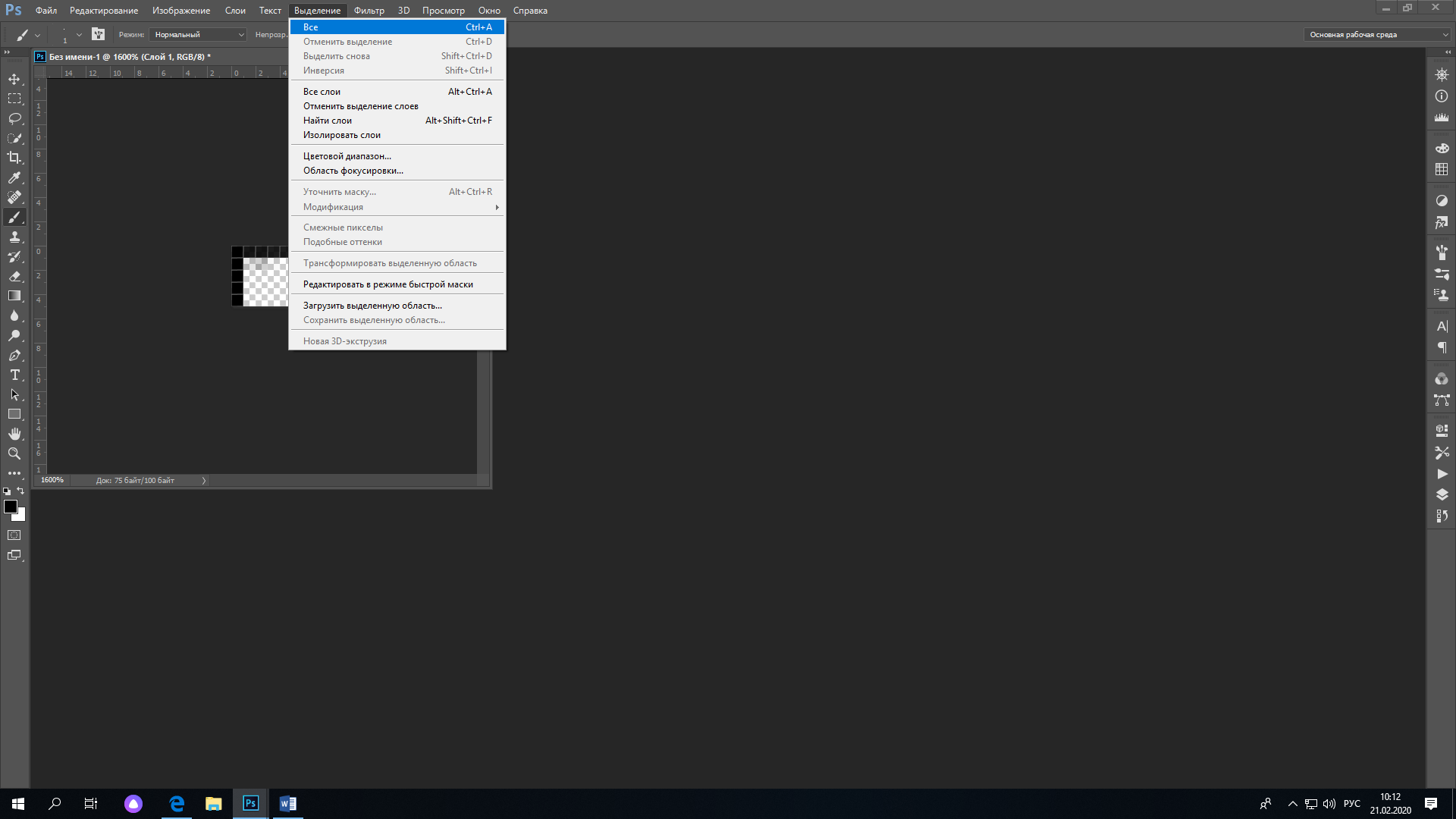The height and width of the screenshot is (819, 1456).
Task: Open the Фильтр menu
Action: 369,11
